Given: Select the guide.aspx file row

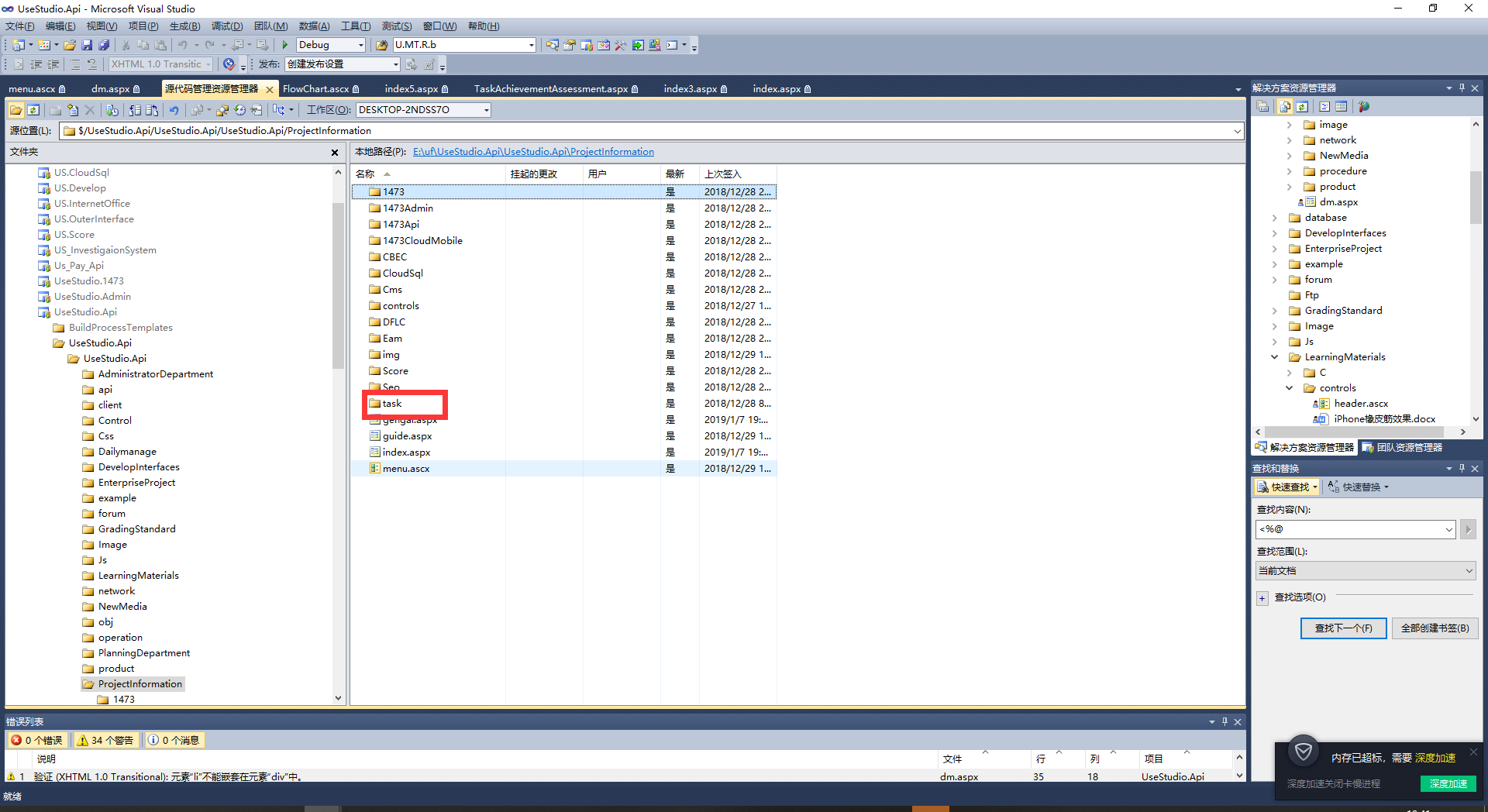Looking at the screenshot, I should (x=563, y=436).
